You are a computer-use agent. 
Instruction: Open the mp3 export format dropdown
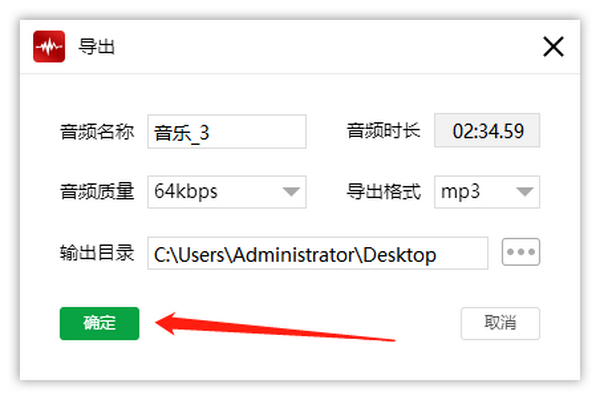pyautogui.click(x=487, y=192)
